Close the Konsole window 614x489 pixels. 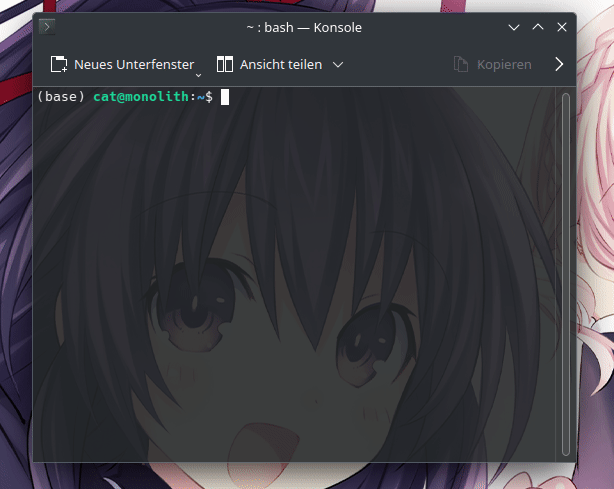pyautogui.click(x=560, y=27)
